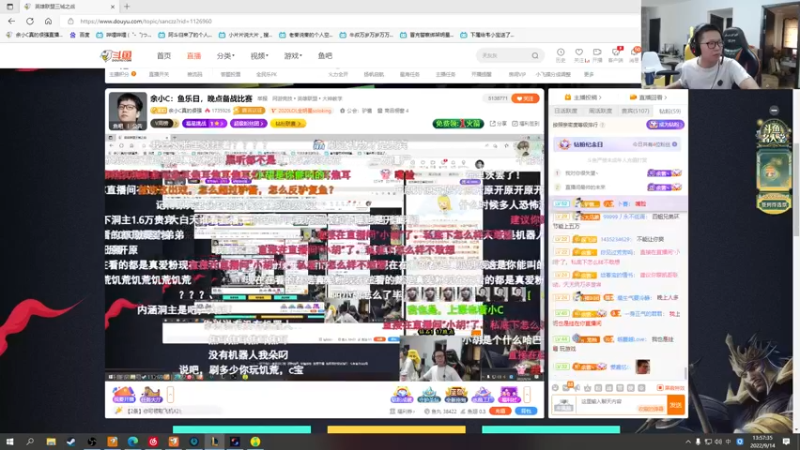Expand the 分类 dropdown menu
This screenshot has height=450, width=800.
click(x=226, y=56)
